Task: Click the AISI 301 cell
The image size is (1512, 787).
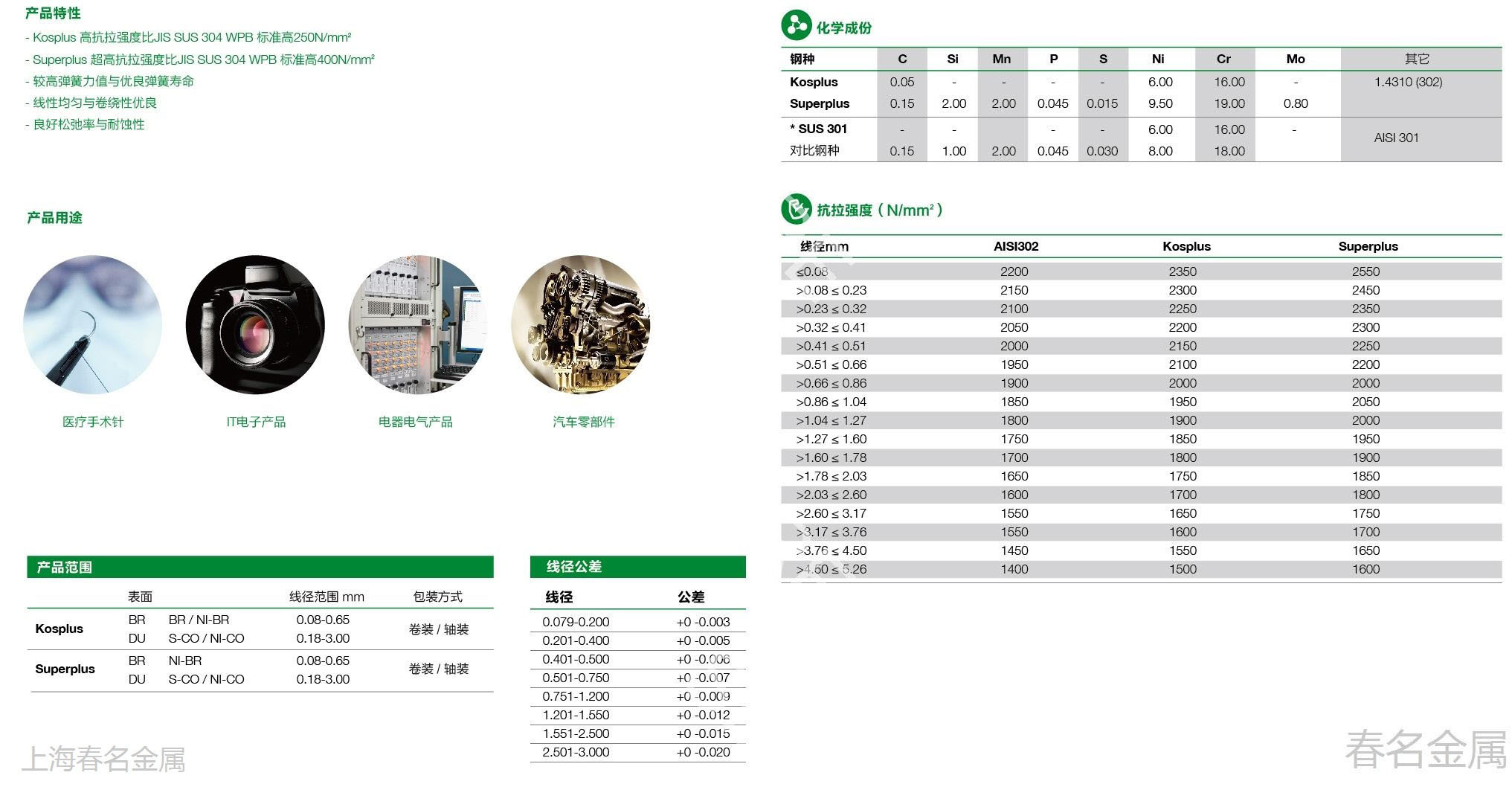Action: click(x=1396, y=138)
